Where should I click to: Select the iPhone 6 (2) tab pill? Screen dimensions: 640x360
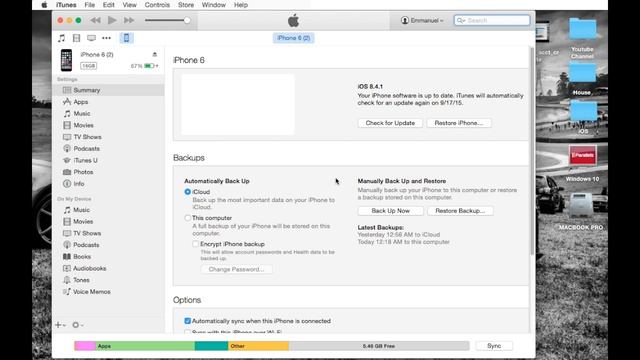(x=293, y=38)
